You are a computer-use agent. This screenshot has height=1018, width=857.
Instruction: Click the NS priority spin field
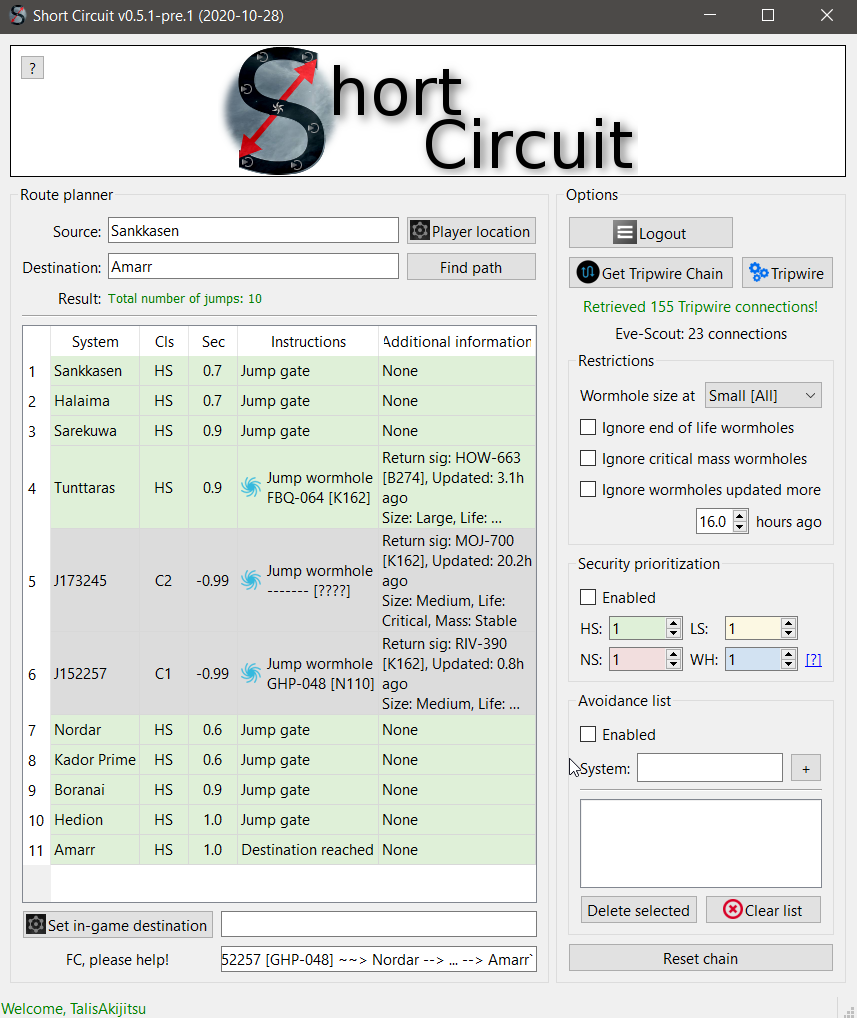(638, 660)
